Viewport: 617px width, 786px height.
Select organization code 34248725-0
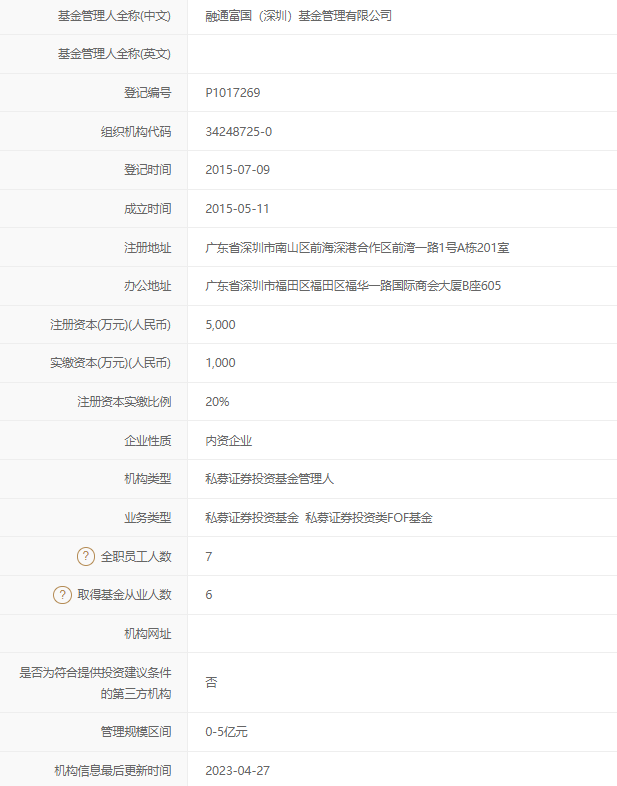point(239,132)
